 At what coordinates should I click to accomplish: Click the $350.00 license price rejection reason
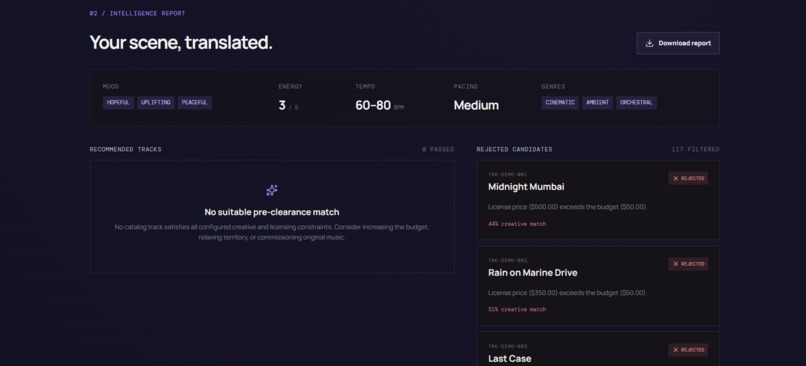(567, 293)
